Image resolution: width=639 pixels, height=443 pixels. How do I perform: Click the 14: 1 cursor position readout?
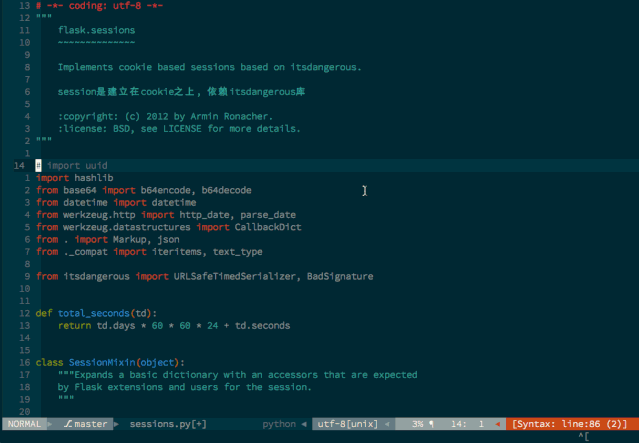(x=467, y=424)
